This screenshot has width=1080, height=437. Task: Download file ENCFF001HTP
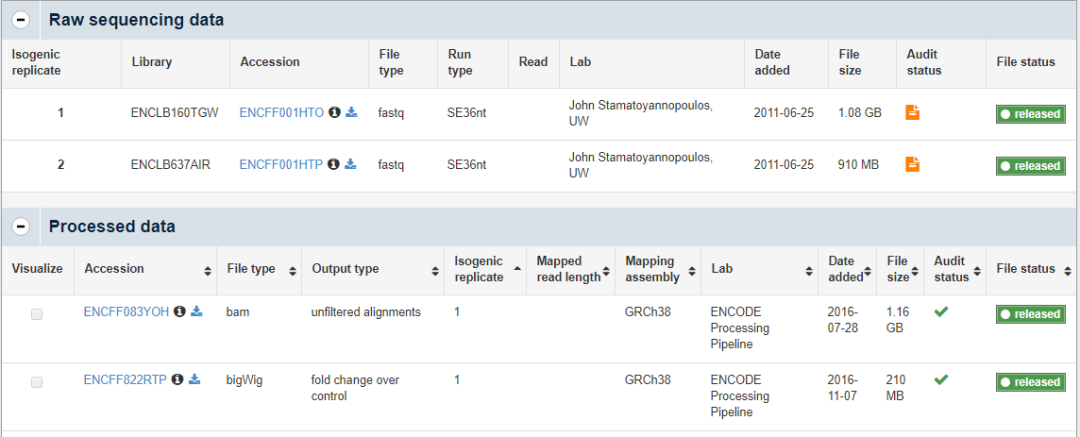click(x=350, y=165)
